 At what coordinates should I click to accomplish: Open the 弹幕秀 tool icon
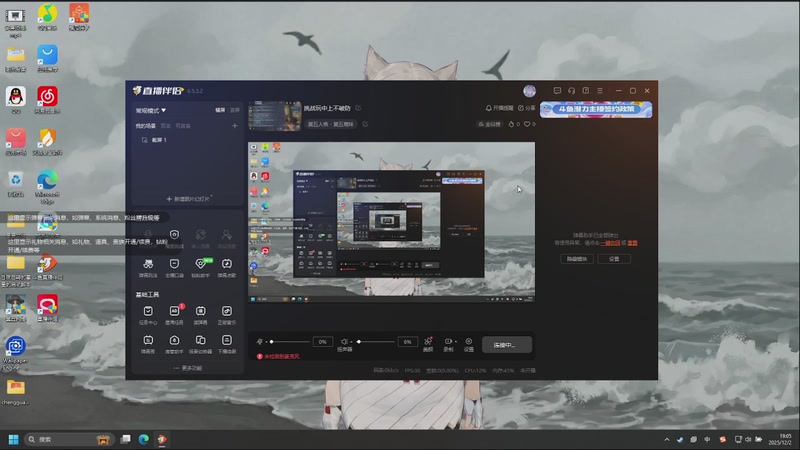pyautogui.click(x=148, y=340)
